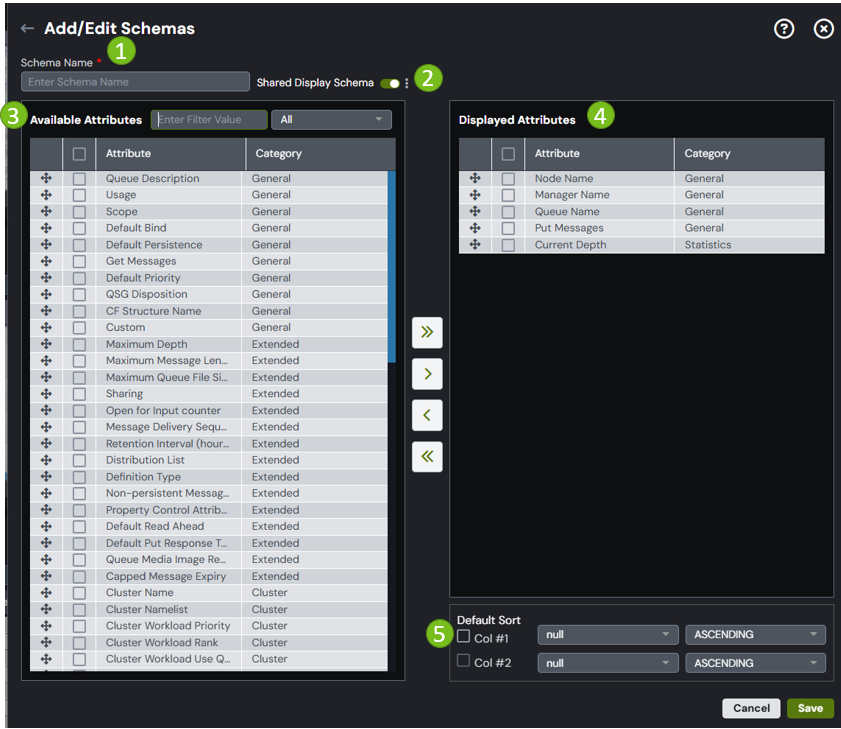Click the Cancel button
The image size is (841, 729).
point(751,708)
